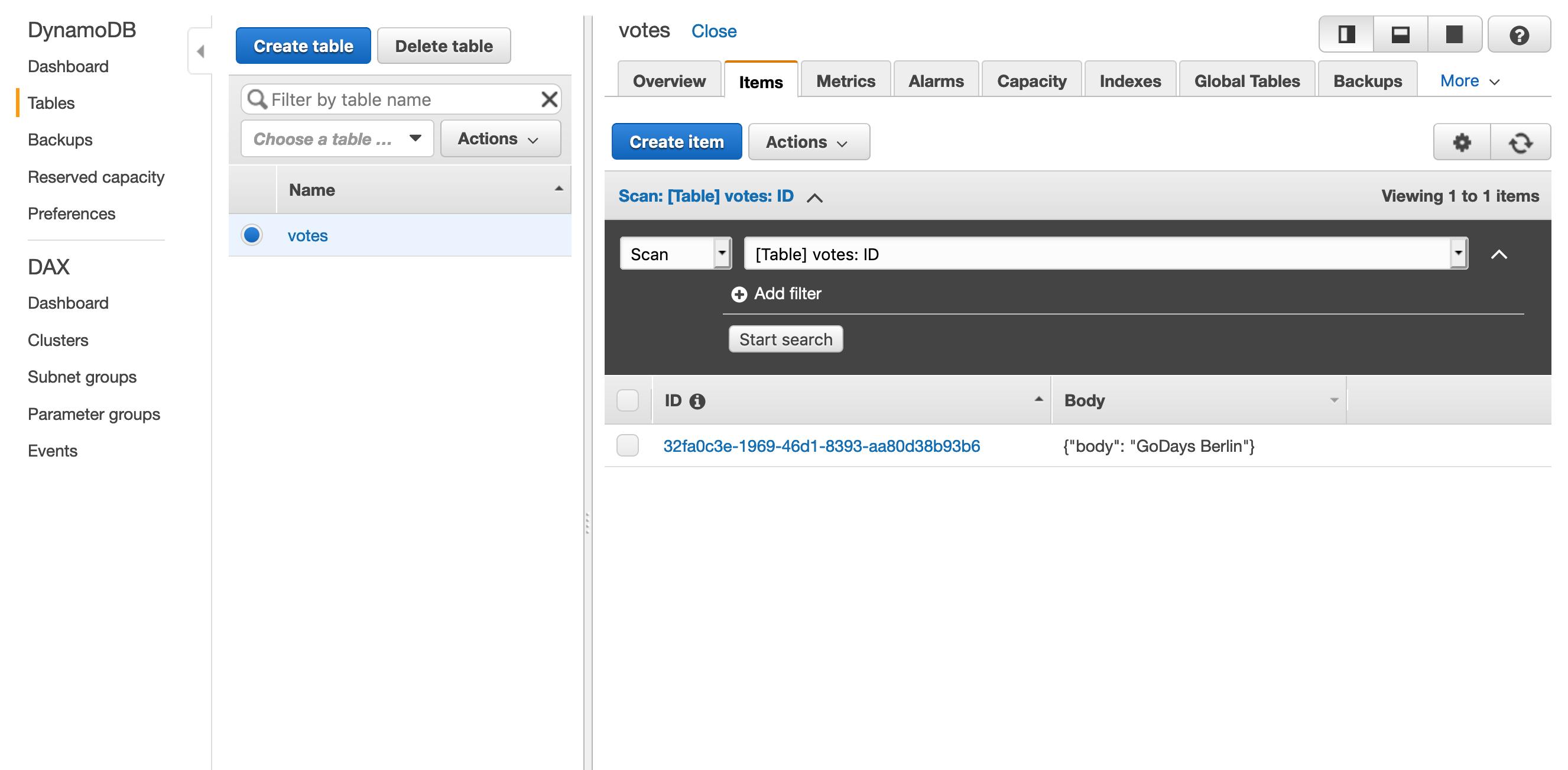The image size is (1568, 770).
Task: Switch to bottom split panel layout
Action: pyautogui.click(x=1400, y=35)
